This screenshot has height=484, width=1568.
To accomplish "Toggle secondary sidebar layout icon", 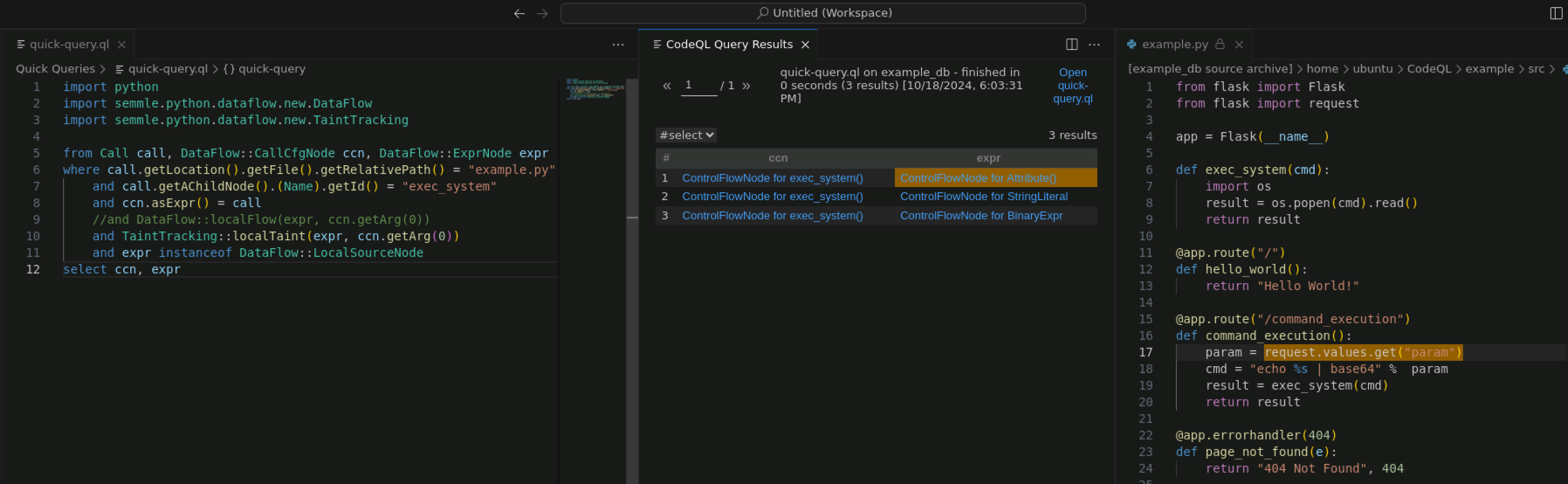I will 1556,13.
